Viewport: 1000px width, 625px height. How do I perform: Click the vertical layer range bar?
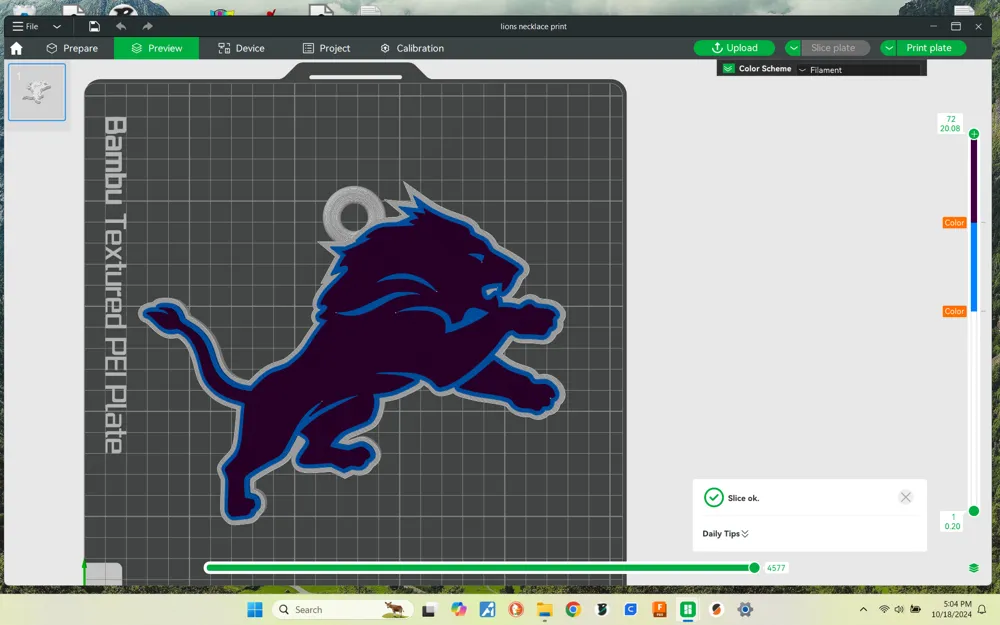click(x=974, y=322)
